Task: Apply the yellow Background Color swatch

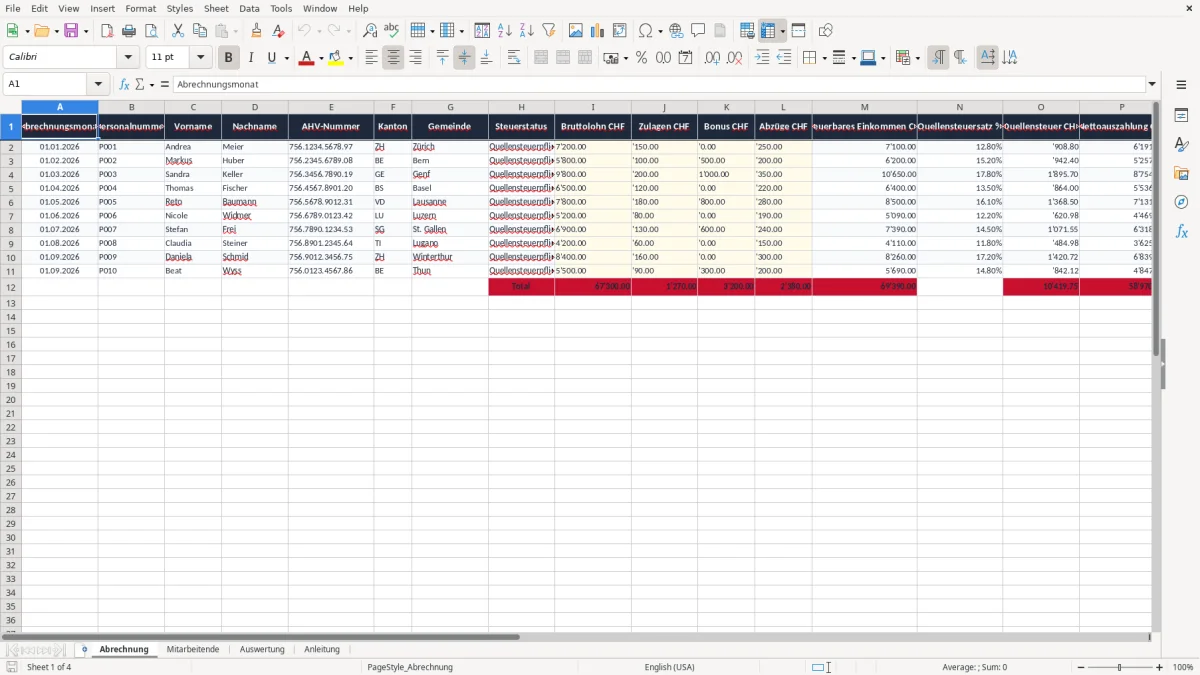Action: pos(336,58)
